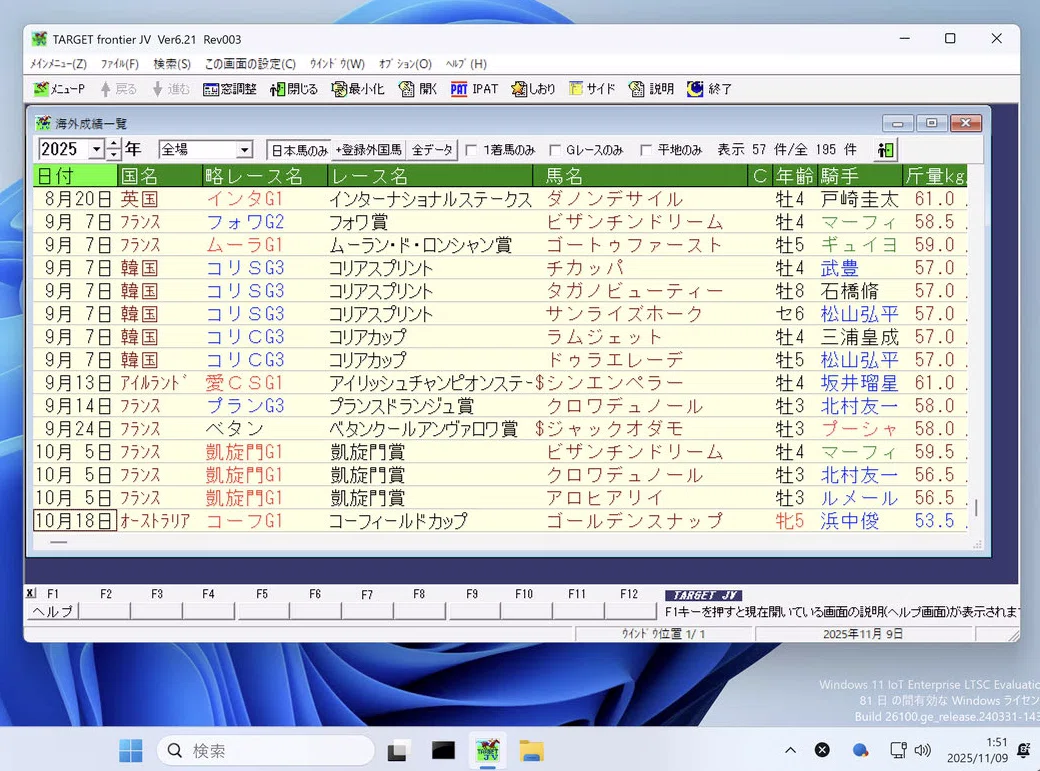Enable the 1着馬のみ checkbox

(471, 151)
